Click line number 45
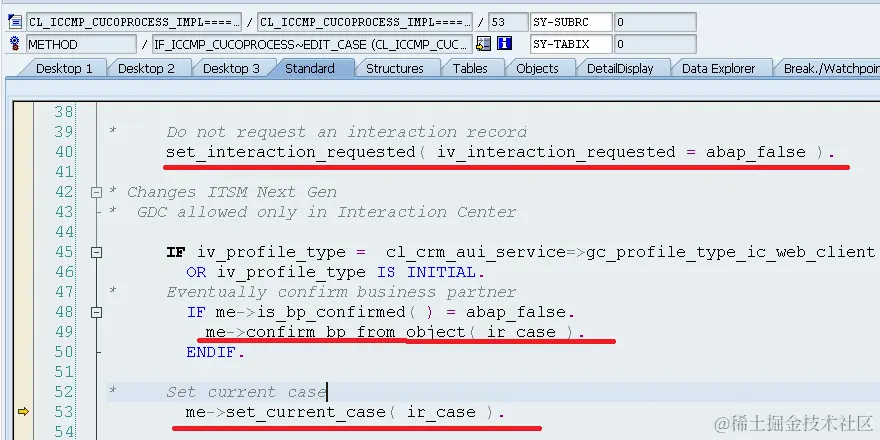The width and height of the screenshot is (880, 440). pos(63,252)
